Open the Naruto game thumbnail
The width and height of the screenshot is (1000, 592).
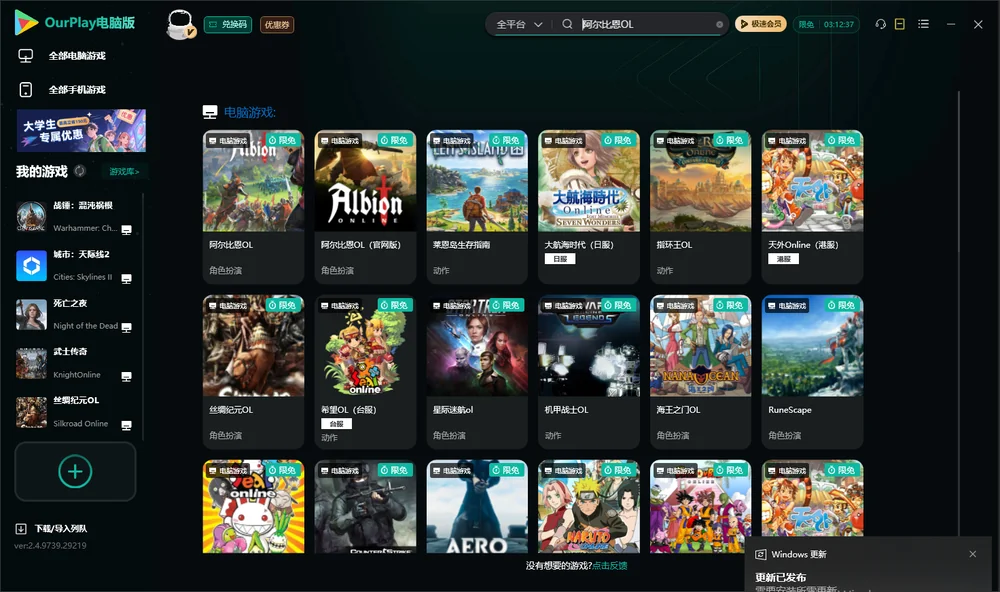589,507
